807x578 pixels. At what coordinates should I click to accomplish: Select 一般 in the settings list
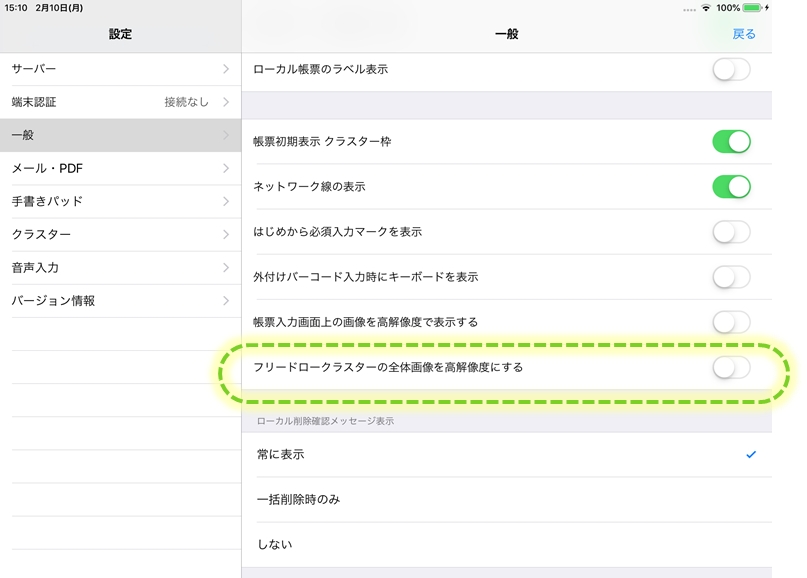(x=120, y=135)
